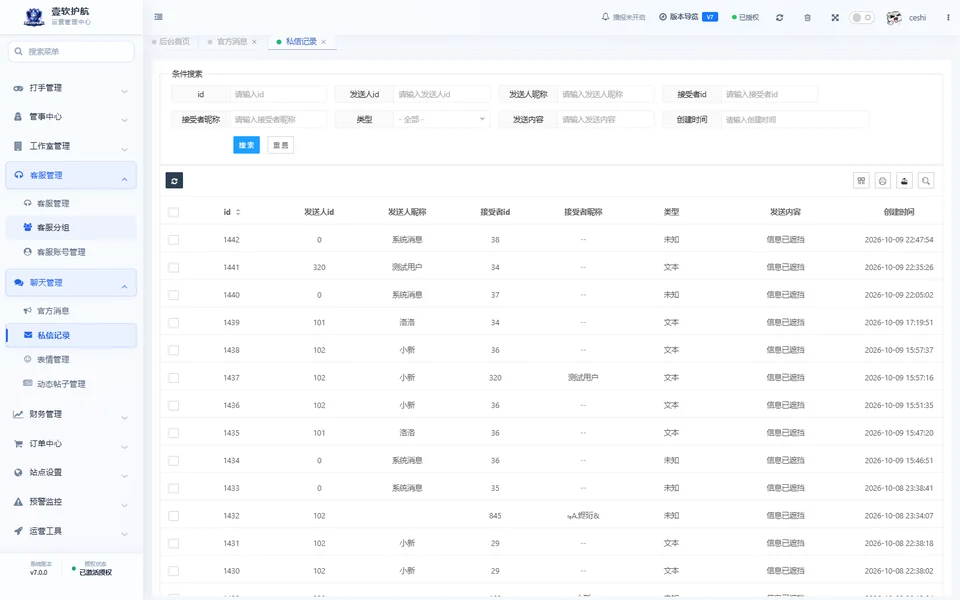Check the row with id 1438
Screen dimensions: 960x600
tap(174, 350)
